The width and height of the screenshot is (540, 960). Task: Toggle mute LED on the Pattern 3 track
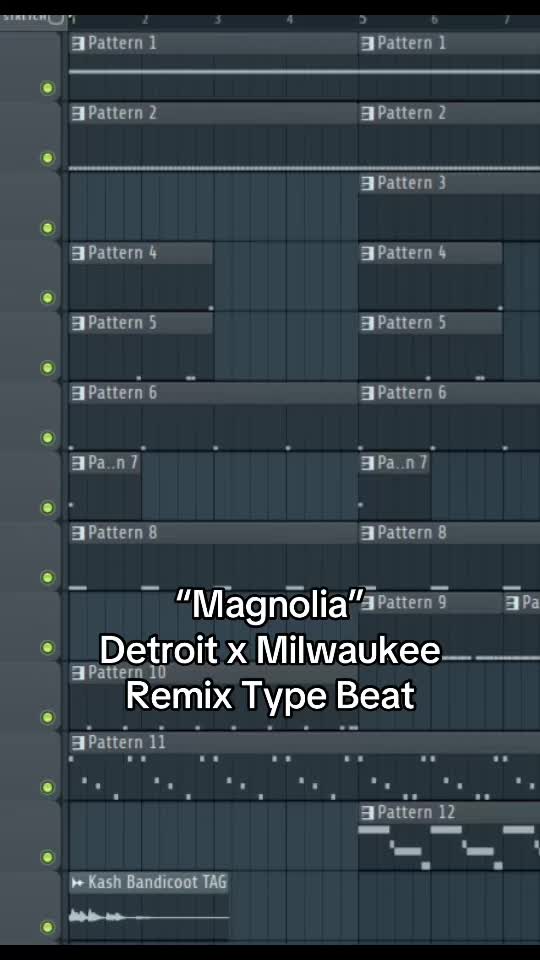pos(47,228)
